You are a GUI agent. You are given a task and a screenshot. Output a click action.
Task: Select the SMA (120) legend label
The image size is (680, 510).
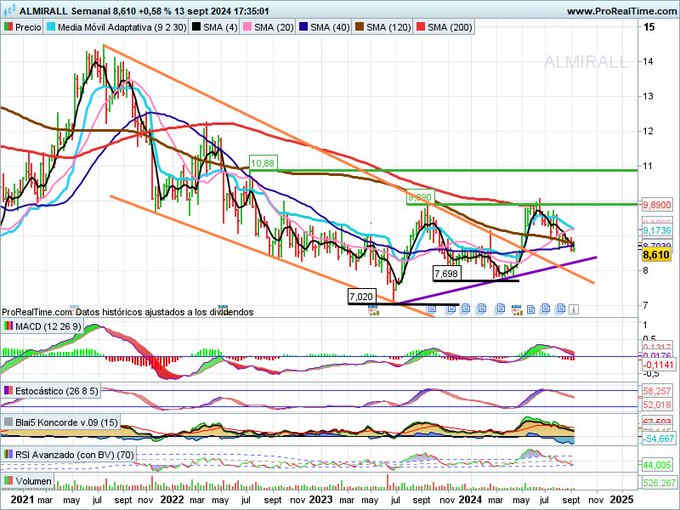[x=389, y=27]
